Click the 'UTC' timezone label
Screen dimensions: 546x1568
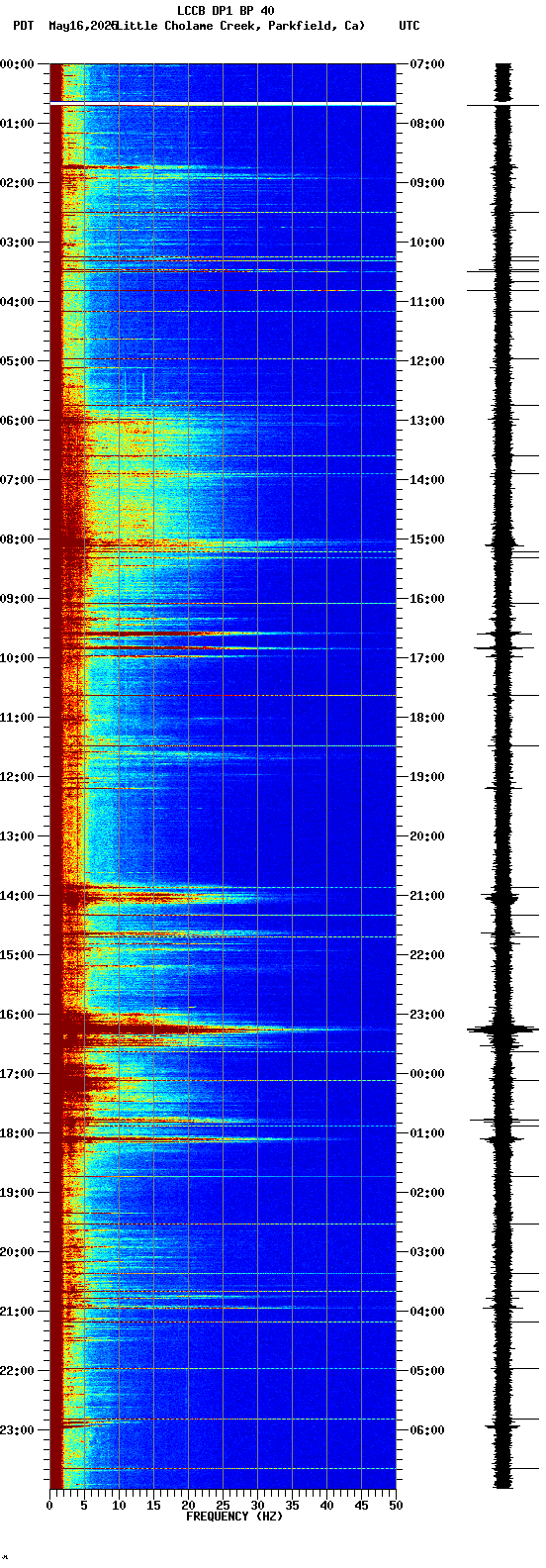tap(409, 26)
